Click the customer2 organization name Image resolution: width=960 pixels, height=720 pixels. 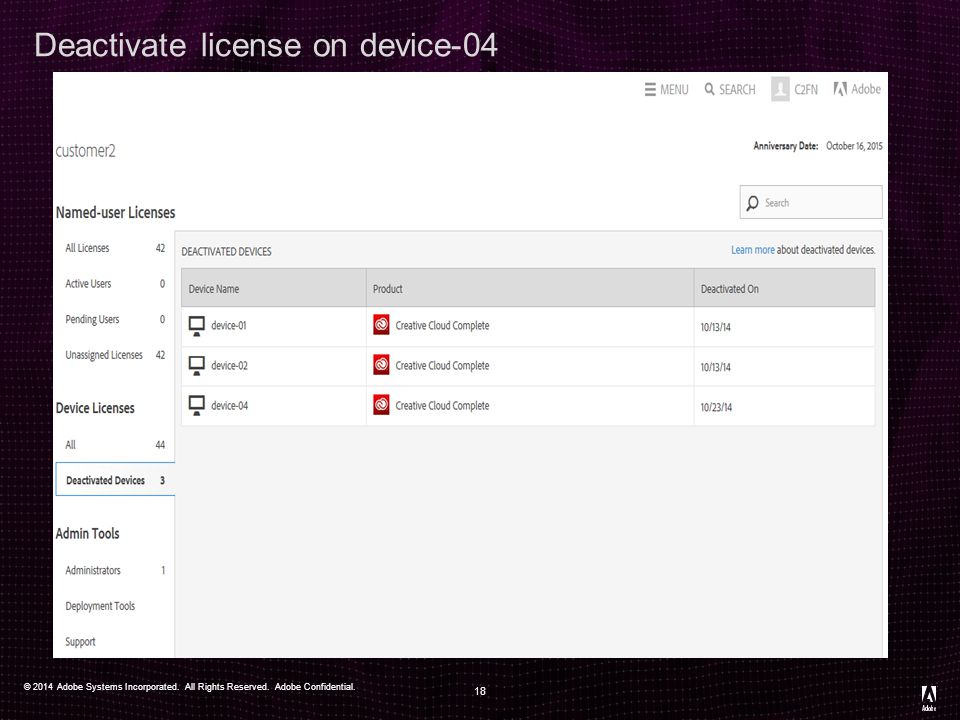tap(85, 151)
